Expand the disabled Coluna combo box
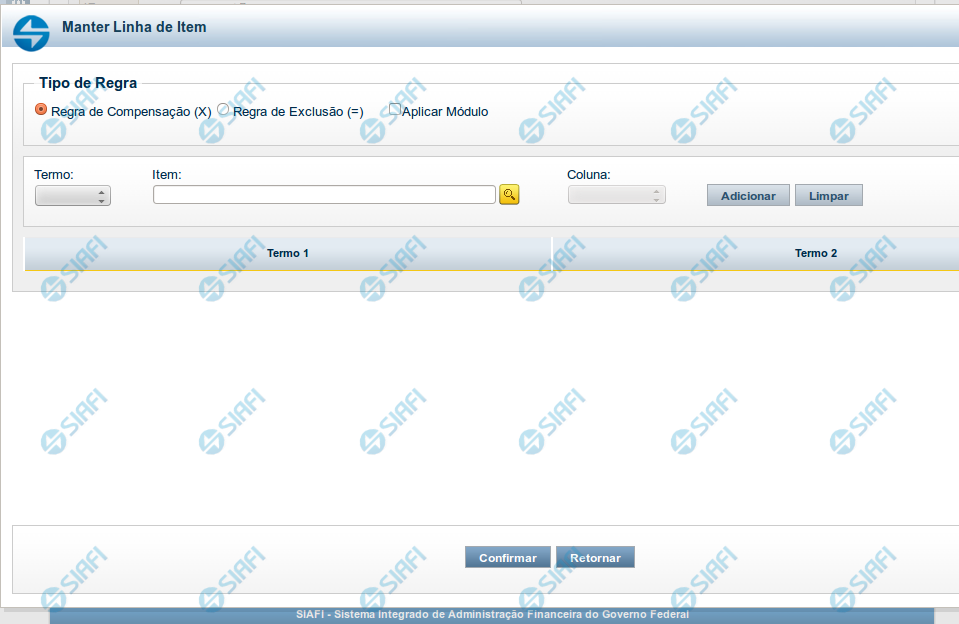This screenshot has height=624, width=959. [x=616, y=196]
